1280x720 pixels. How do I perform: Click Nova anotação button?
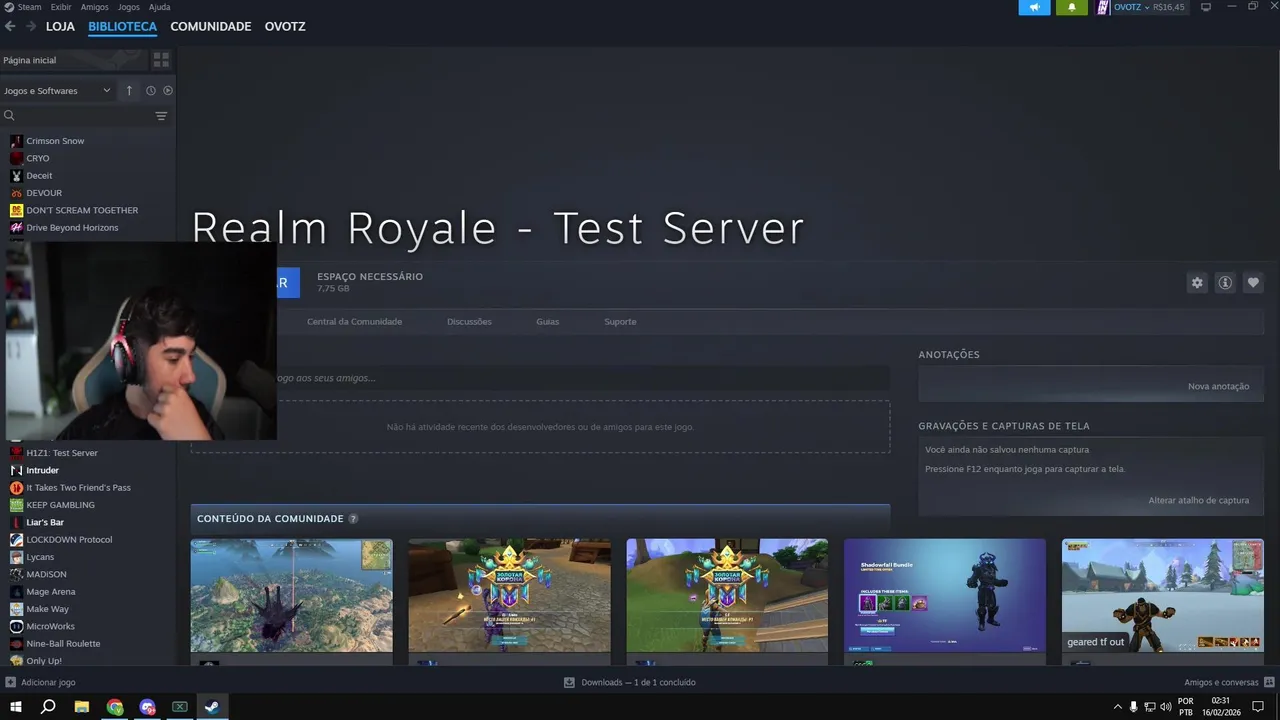(x=1218, y=386)
